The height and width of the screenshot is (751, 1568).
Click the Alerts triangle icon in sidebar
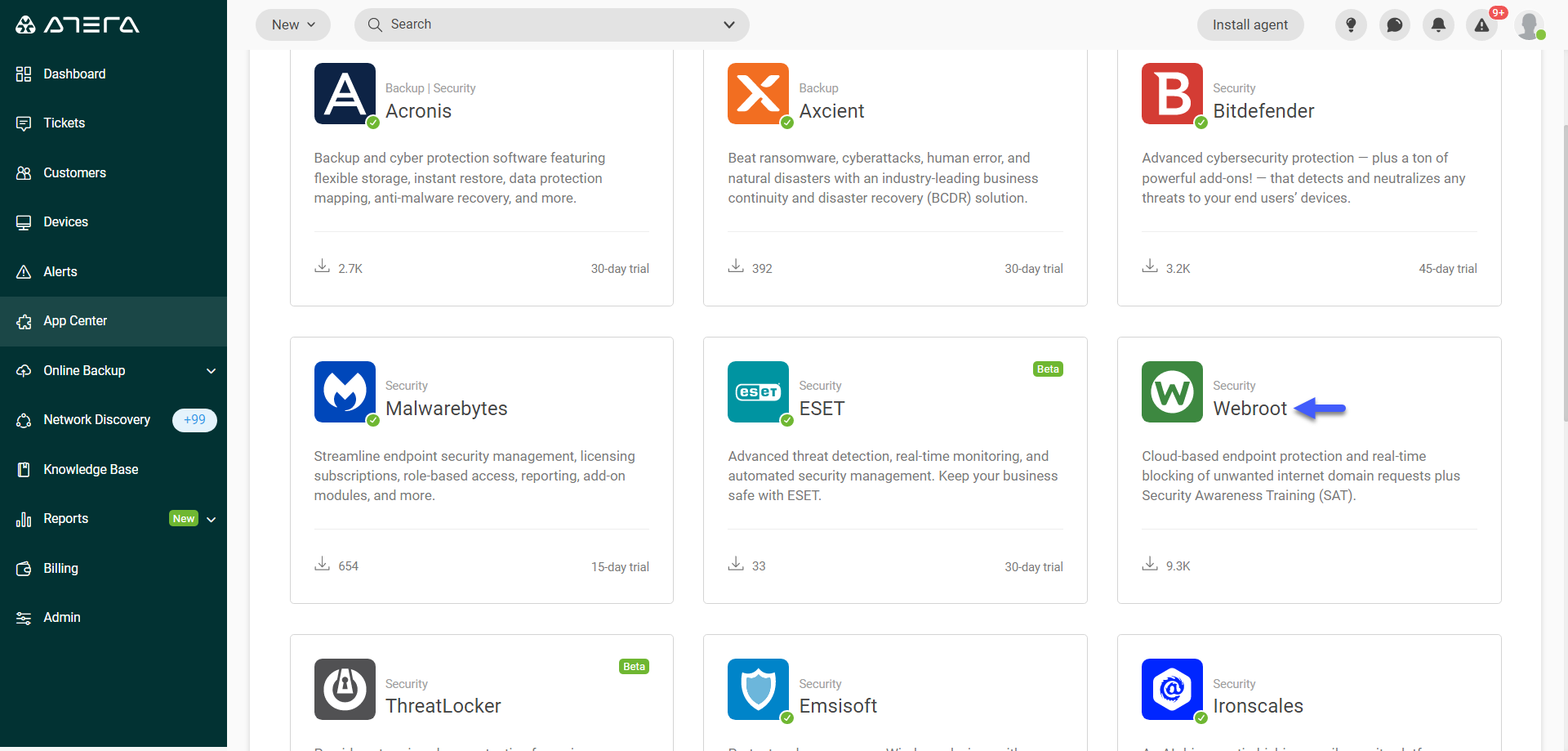tap(24, 272)
